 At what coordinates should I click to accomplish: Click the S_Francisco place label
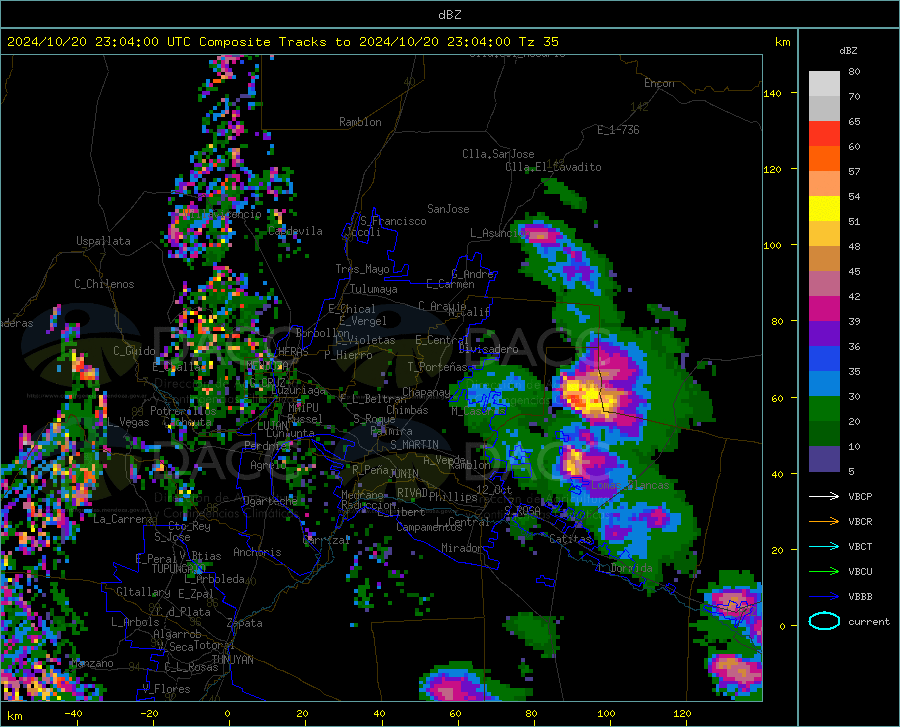tap(393, 221)
